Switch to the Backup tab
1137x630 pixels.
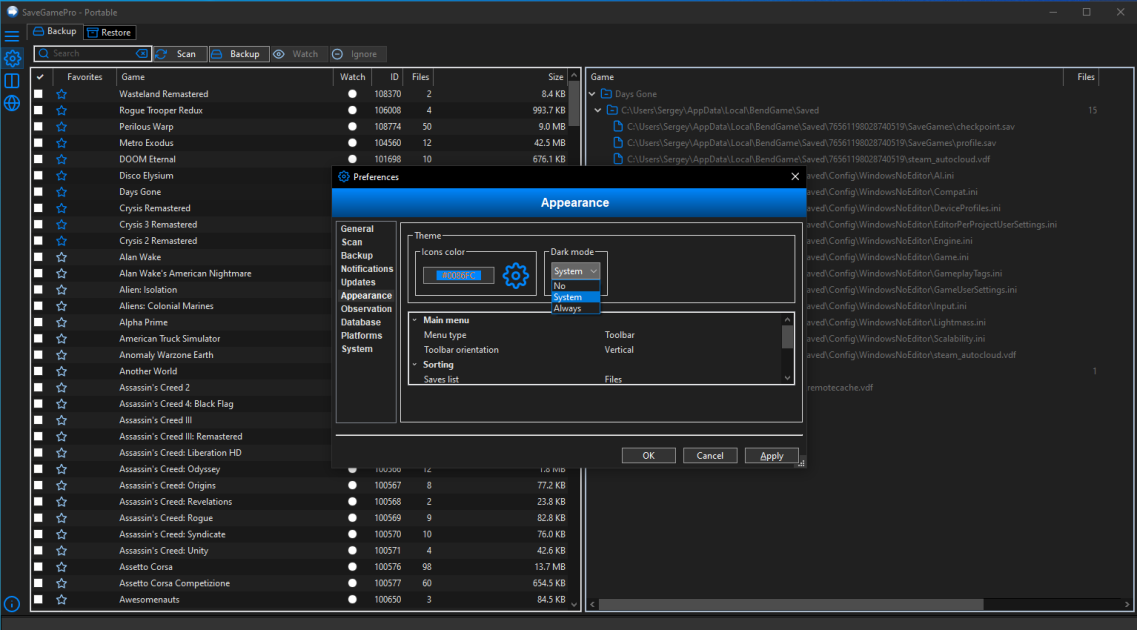55,31
